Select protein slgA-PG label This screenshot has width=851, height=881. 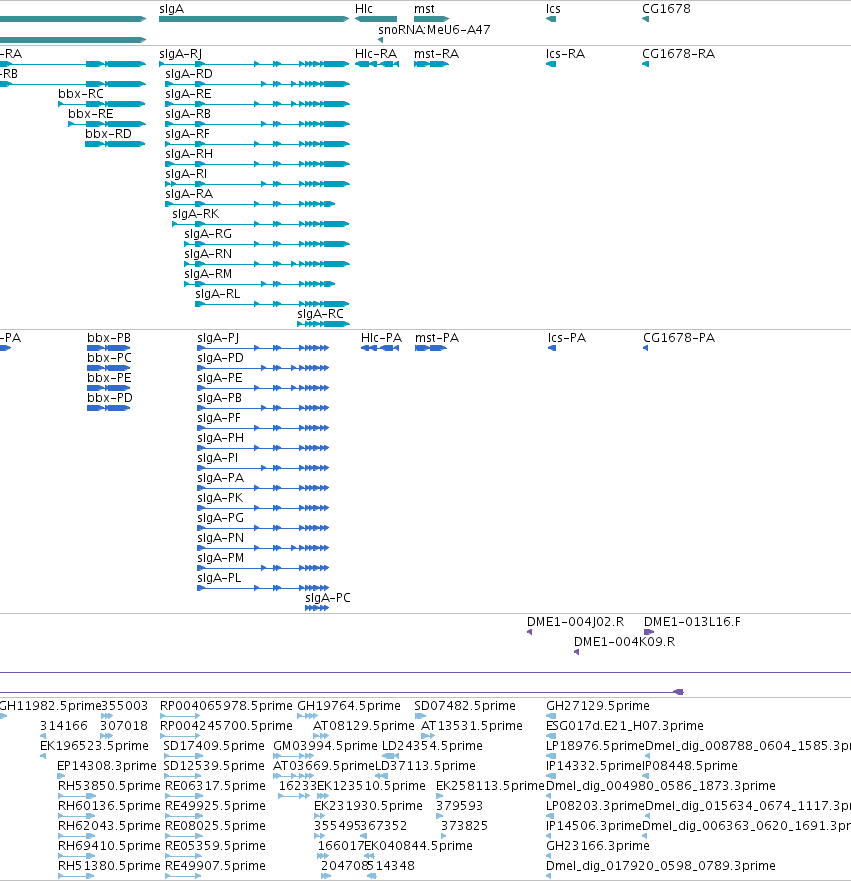(x=220, y=518)
